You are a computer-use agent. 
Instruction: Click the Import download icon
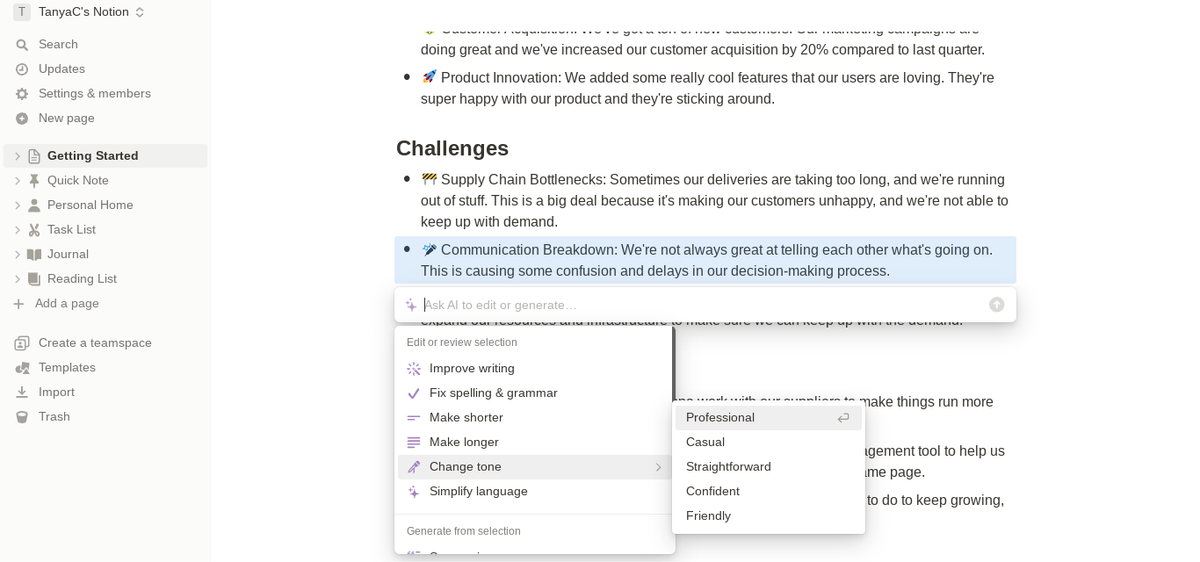click(22, 392)
